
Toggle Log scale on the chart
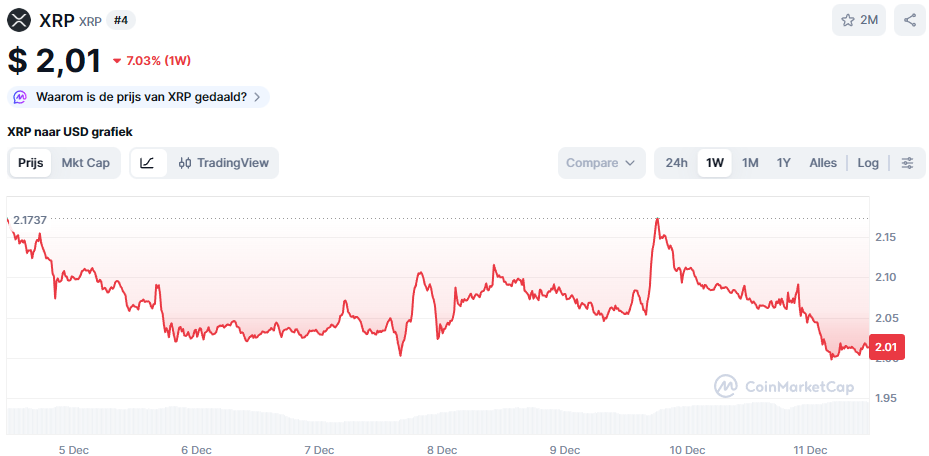coord(868,163)
